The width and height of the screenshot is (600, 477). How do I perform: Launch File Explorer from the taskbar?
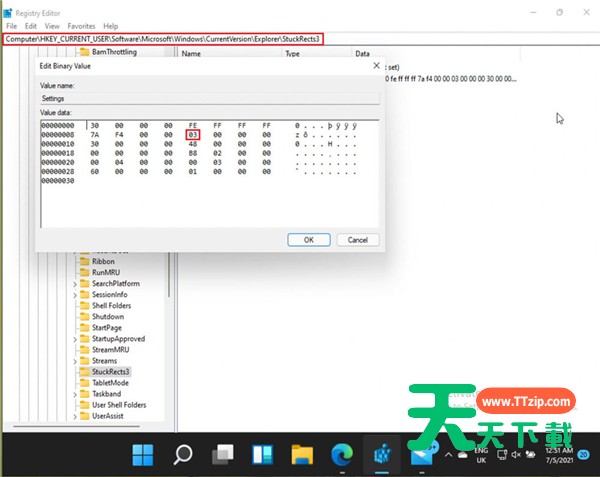coord(302,456)
